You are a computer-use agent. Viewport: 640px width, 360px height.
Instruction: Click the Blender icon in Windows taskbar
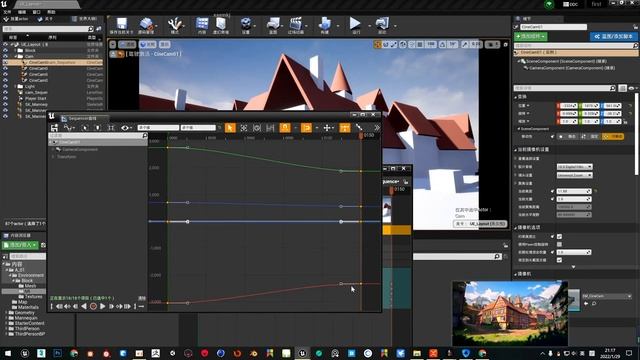[x=253, y=353]
